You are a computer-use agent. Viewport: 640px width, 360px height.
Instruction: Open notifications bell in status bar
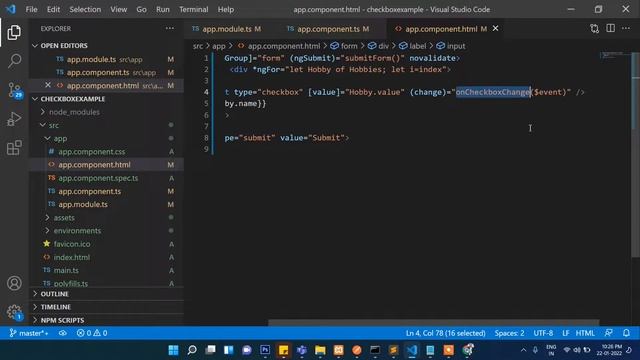point(626,333)
